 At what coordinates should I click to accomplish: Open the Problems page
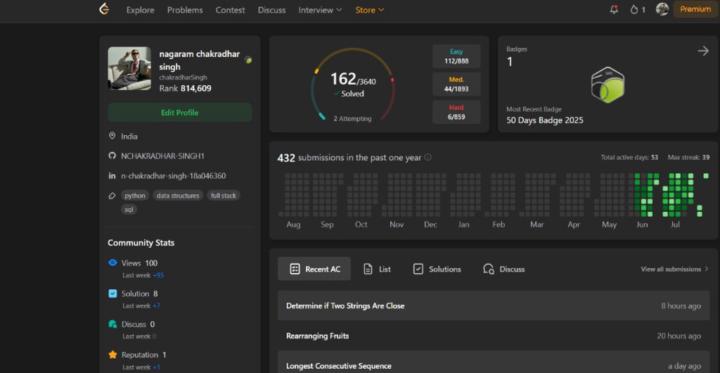(185, 10)
